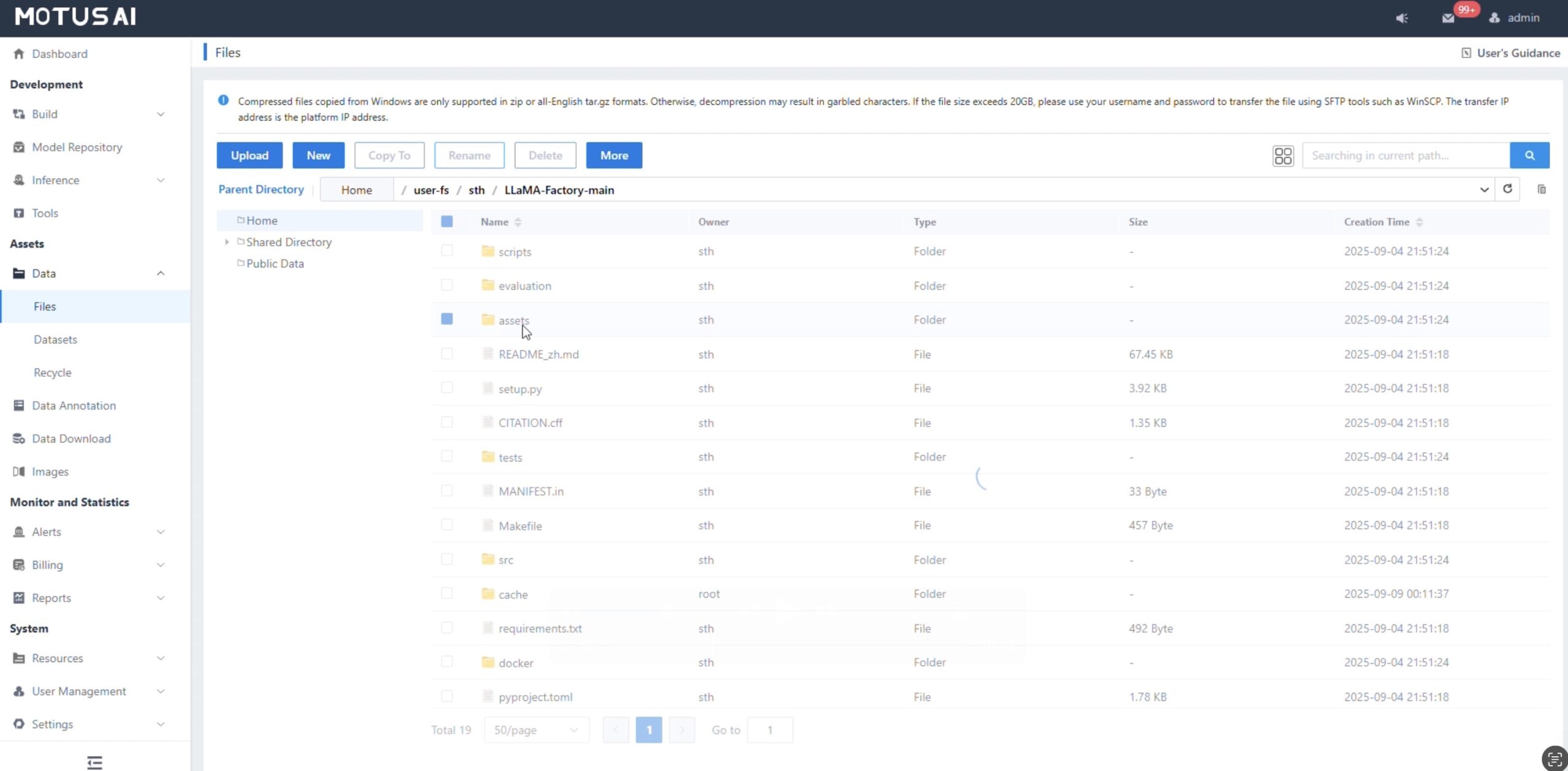Open Datasets in the sidebar
1568x771 pixels.
click(x=55, y=339)
